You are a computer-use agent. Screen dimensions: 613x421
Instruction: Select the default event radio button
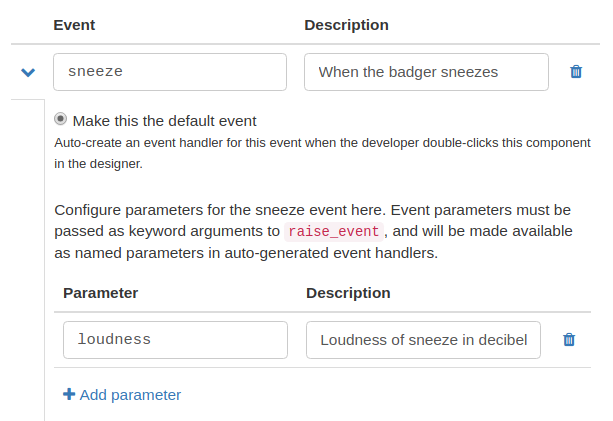[x=61, y=119]
